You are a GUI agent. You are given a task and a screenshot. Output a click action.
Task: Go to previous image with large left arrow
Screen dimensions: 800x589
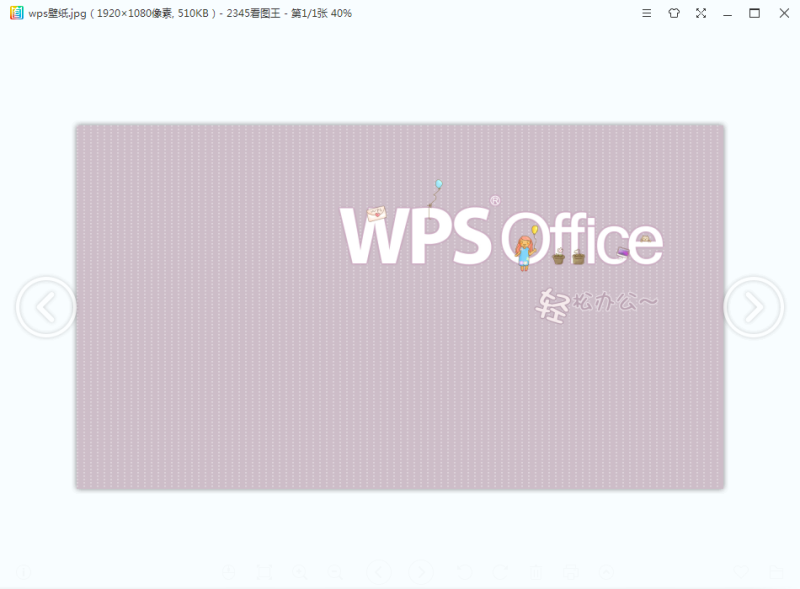click(x=46, y=307)
